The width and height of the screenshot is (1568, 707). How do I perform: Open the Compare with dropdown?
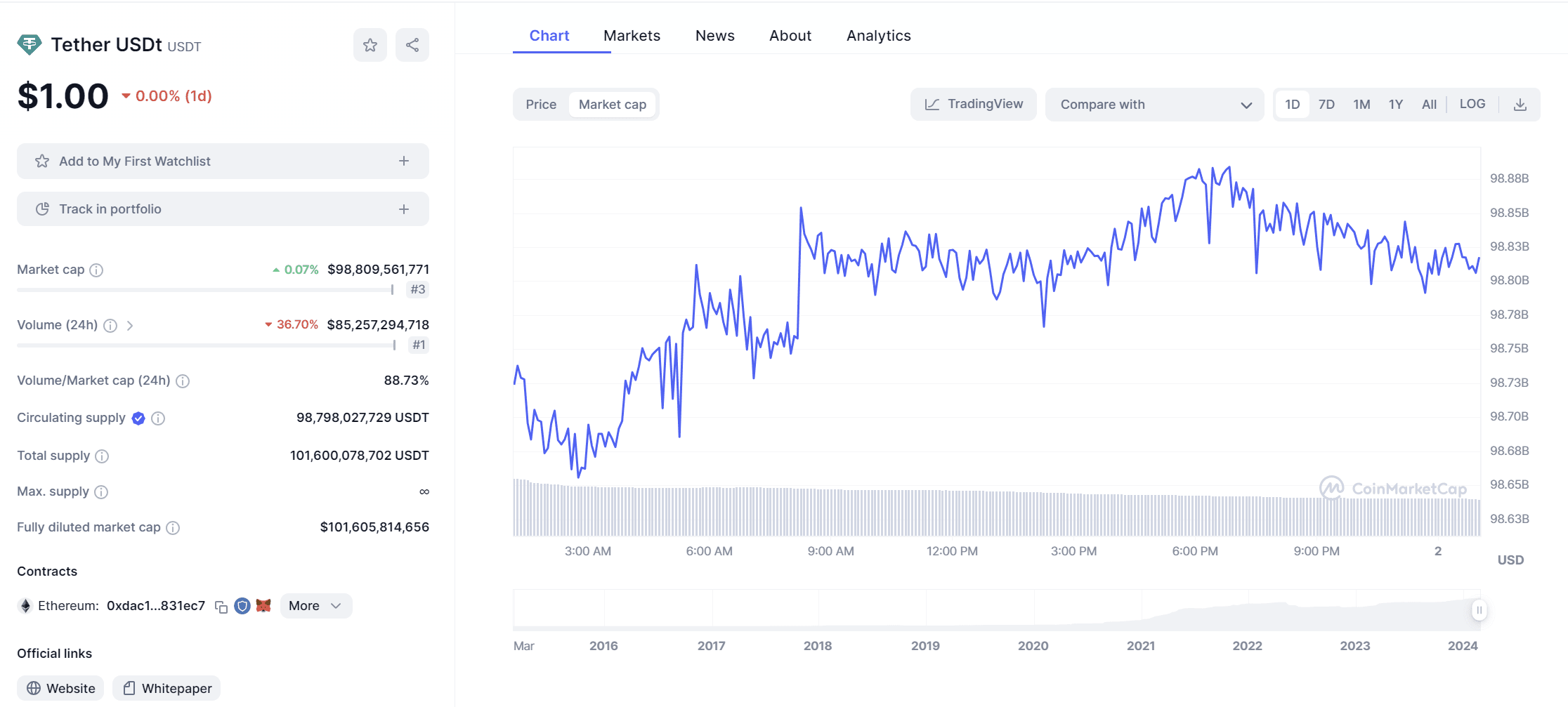pos(1154,105)
